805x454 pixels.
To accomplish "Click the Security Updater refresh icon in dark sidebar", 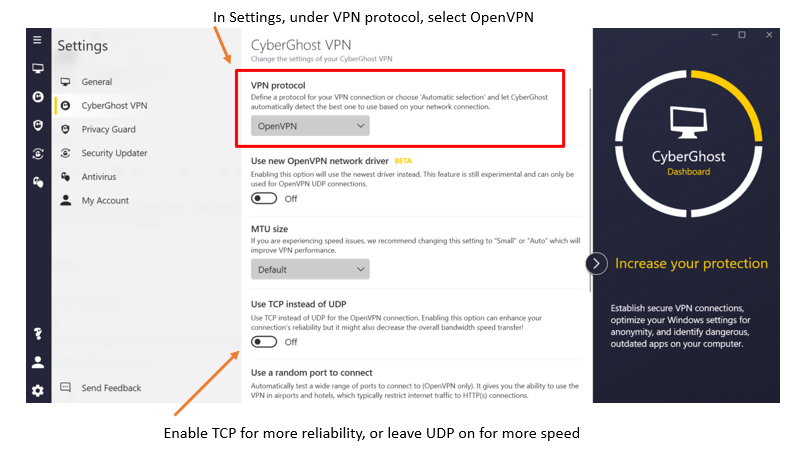I will click(38, 154).
